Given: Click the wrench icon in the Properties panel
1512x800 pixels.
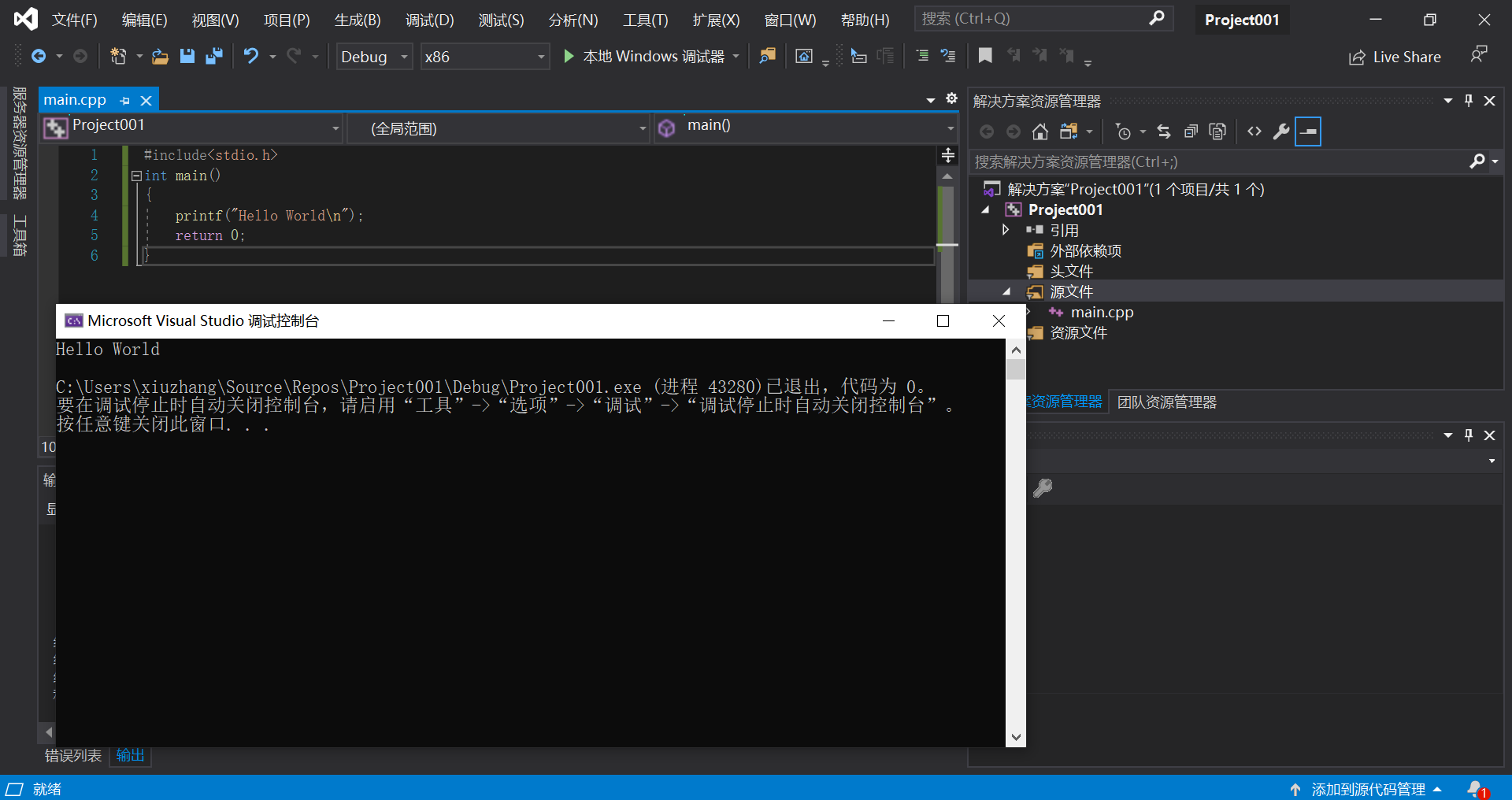Looking at the screenshot, I should (x=1043, y=488).
